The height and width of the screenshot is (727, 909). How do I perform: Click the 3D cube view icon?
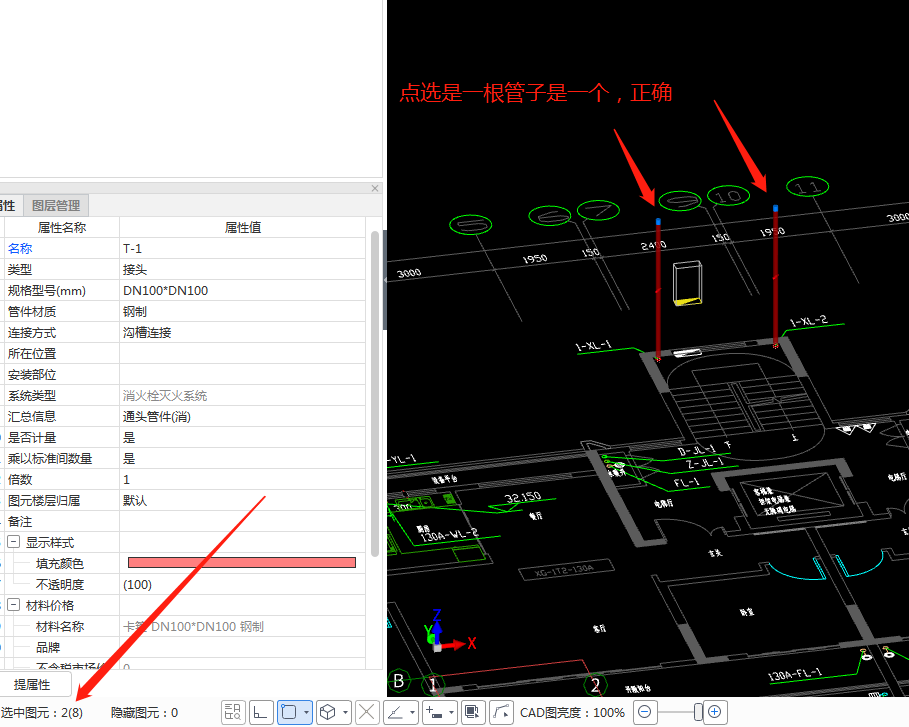[328, 712]
